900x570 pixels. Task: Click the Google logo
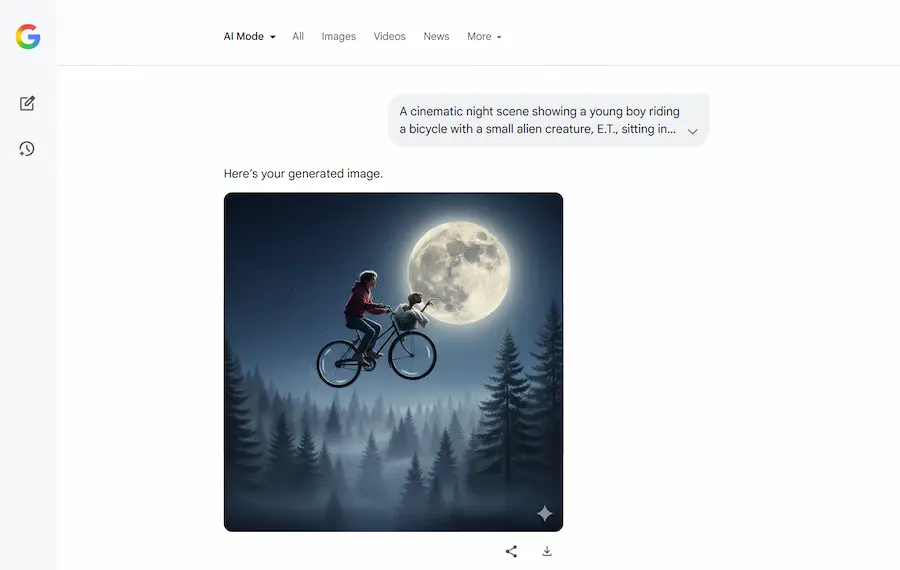tap(28, 37)
